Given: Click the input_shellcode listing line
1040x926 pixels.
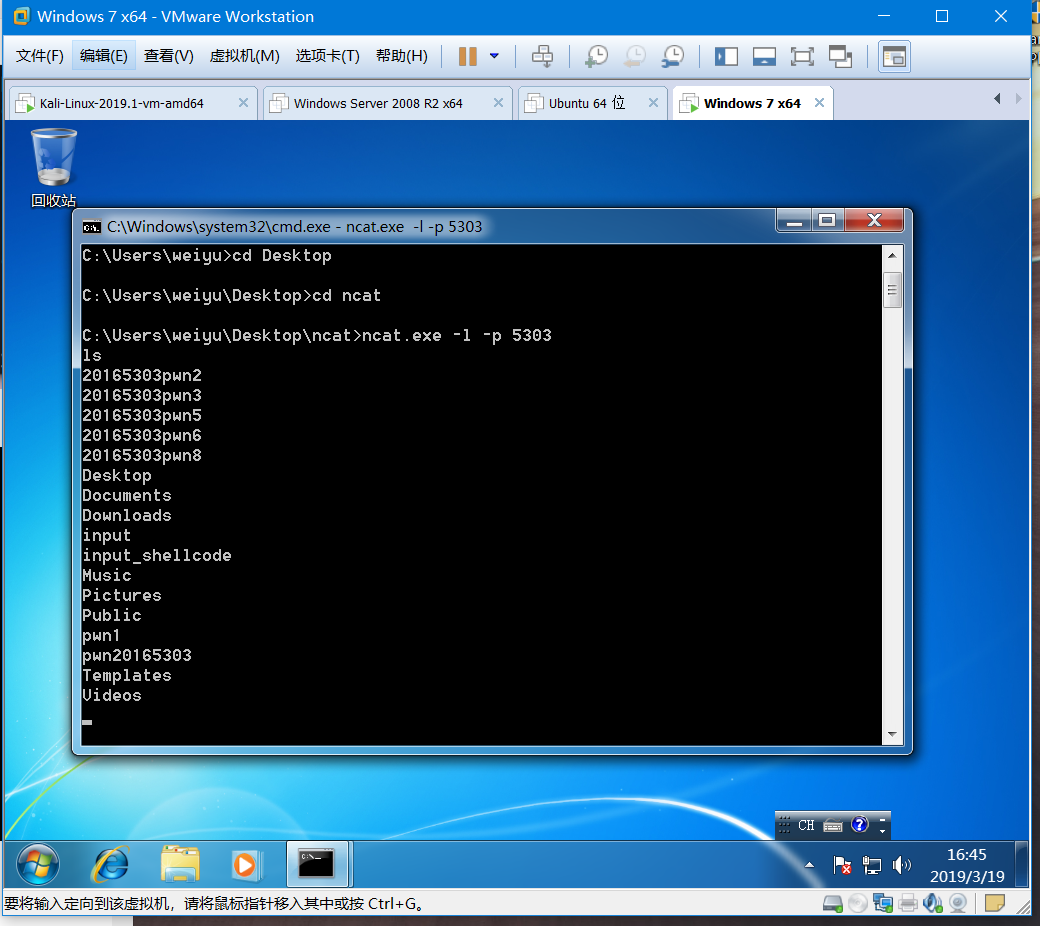Looking at the screenshot, I should [157, 555].
